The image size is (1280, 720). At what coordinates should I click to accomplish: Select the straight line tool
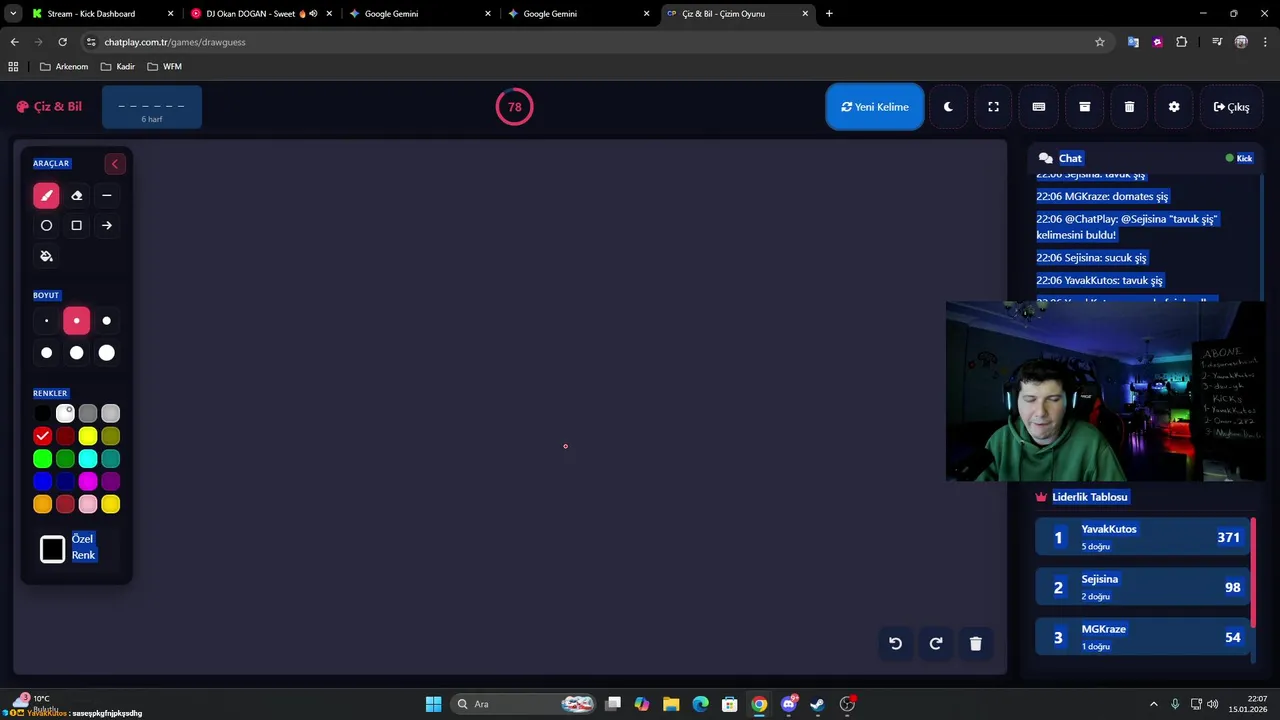coord(107,195)
